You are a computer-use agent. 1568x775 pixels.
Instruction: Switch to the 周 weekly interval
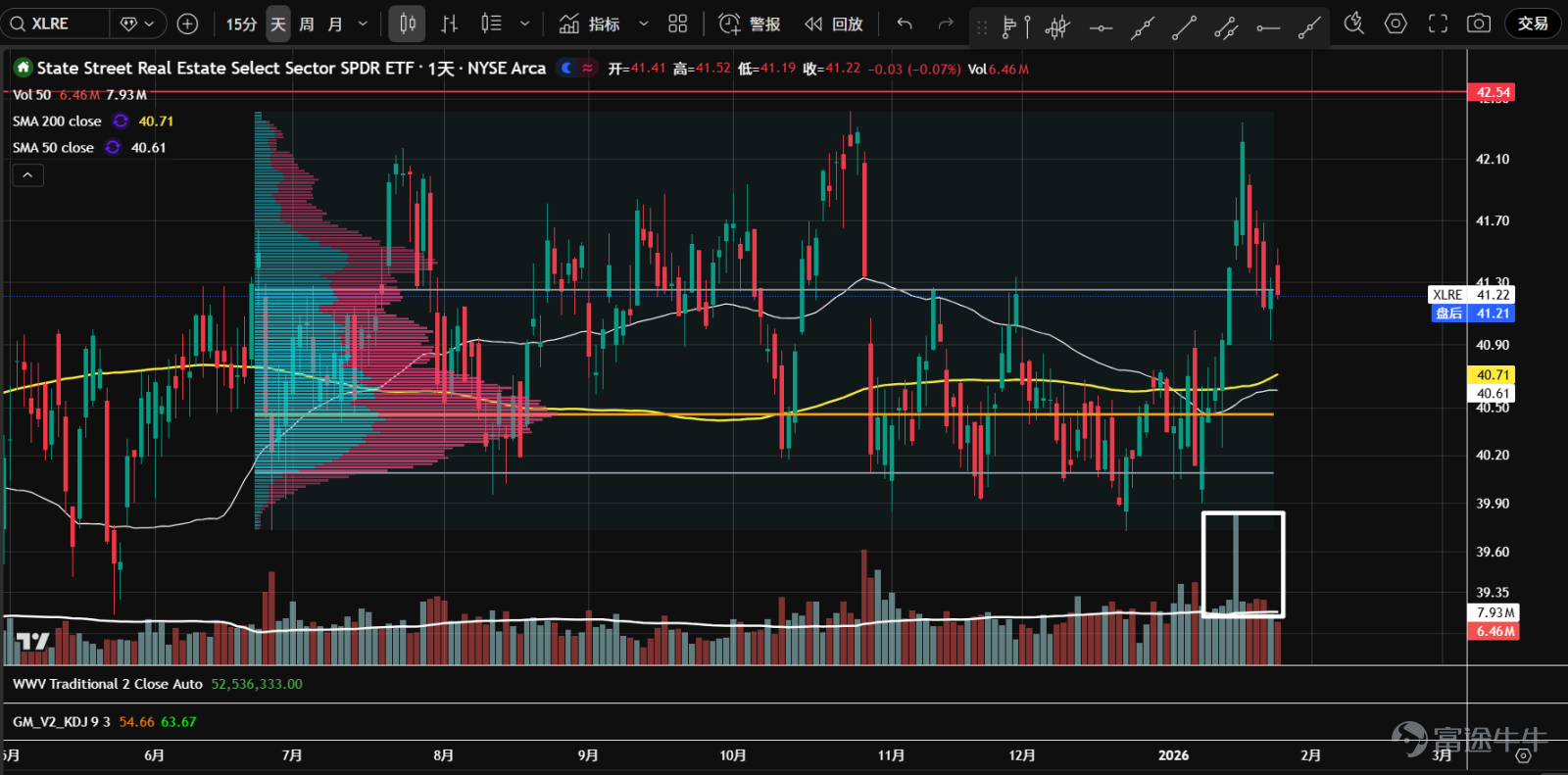307,24
